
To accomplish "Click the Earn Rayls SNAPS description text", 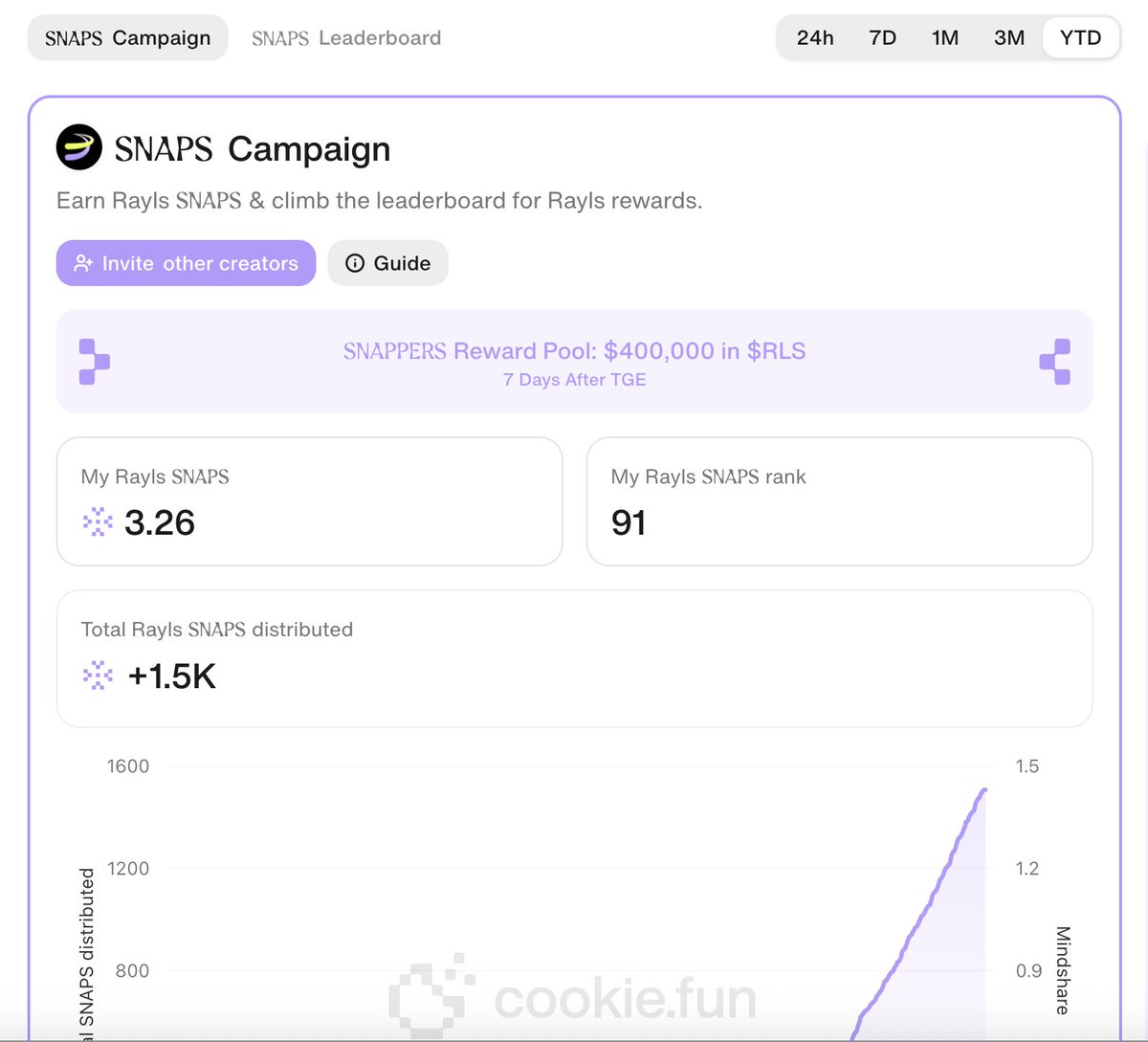I will 380,201.
